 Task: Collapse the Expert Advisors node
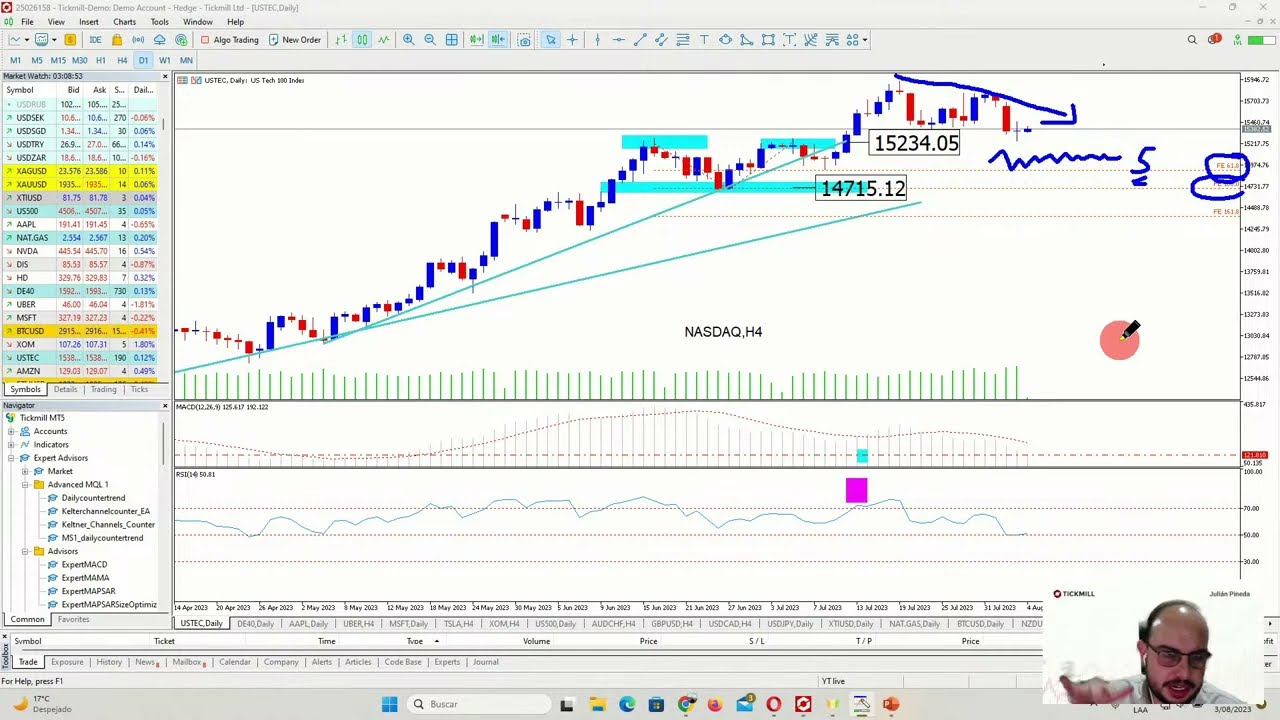[11, 458]
